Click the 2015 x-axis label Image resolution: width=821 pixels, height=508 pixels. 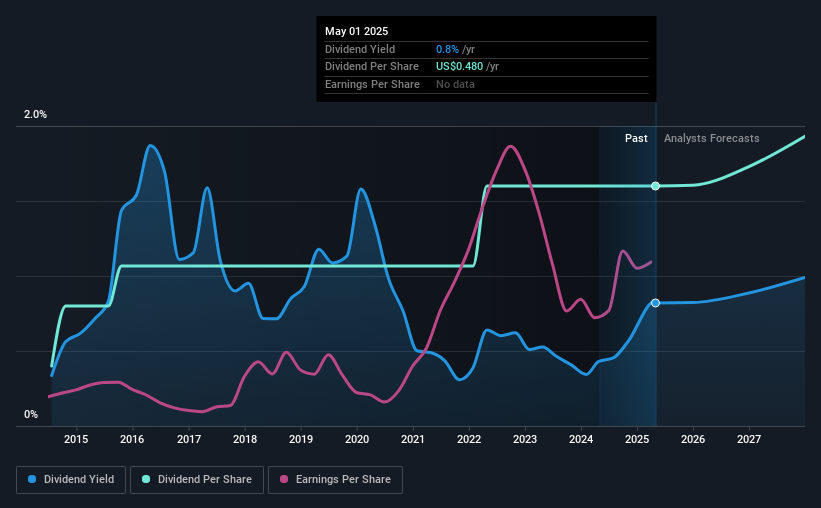coord(76,439)
